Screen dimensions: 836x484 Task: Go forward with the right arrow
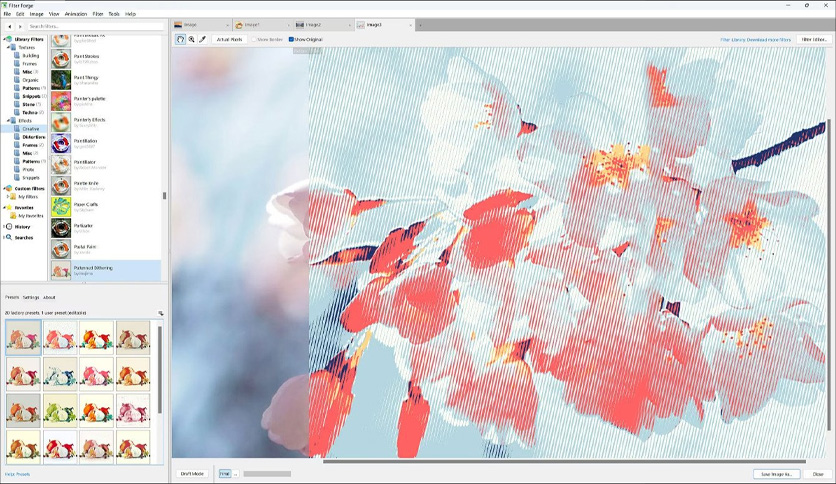[20, 26]
